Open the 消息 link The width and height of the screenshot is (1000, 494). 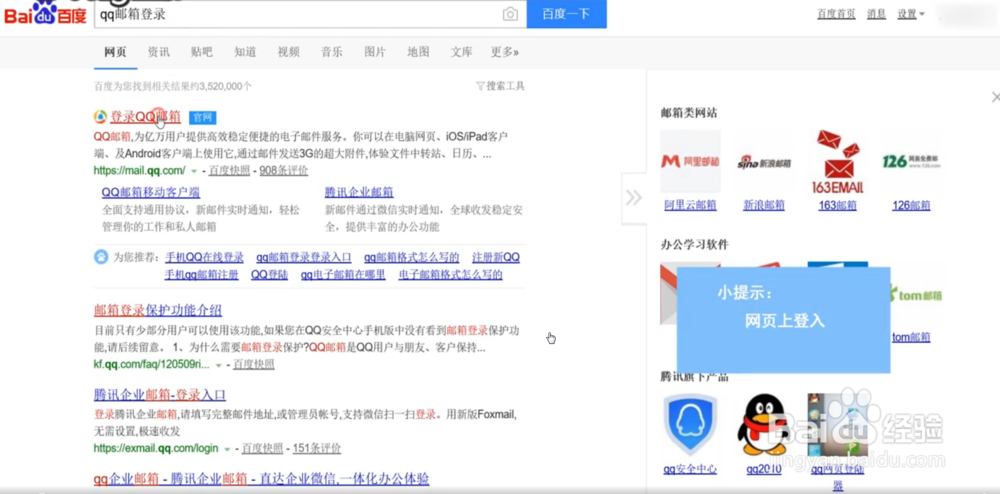coord(876,14)
